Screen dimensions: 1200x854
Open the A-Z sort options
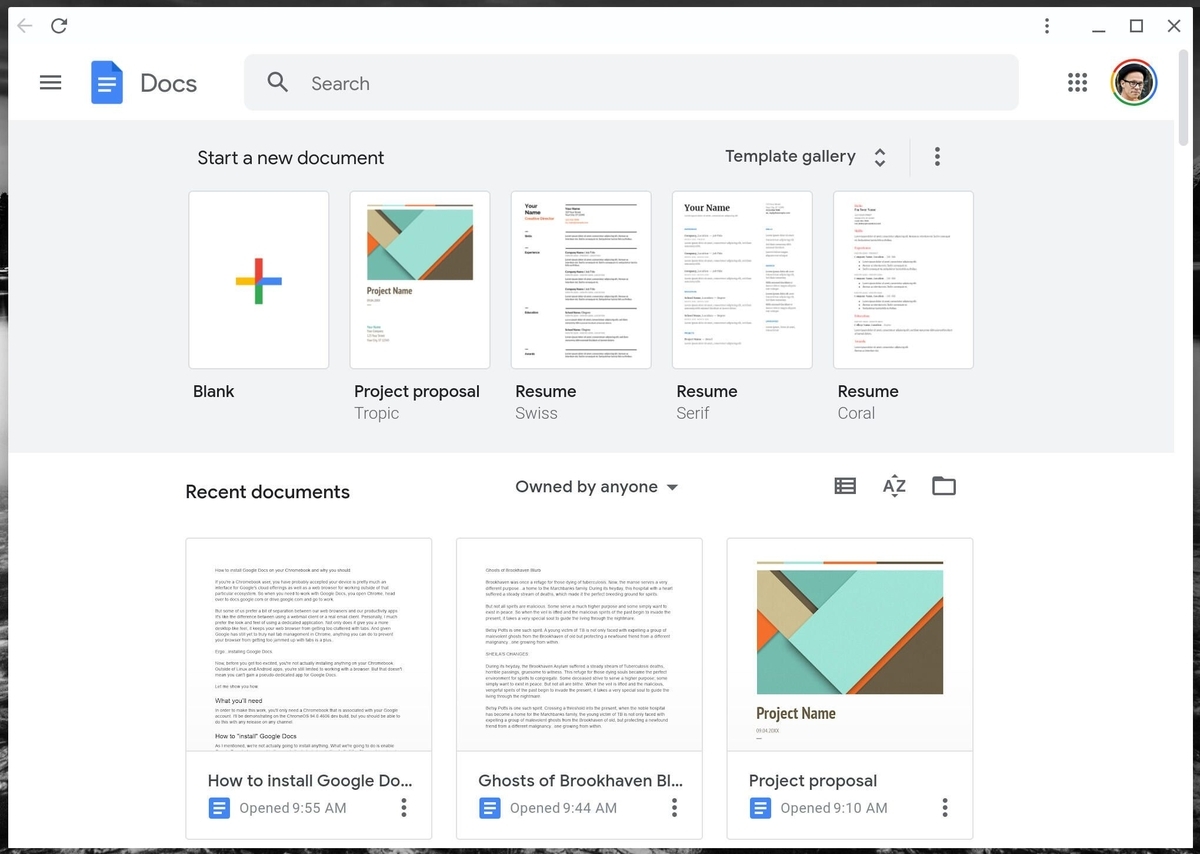pyautogui.click(x=894, y=486)
